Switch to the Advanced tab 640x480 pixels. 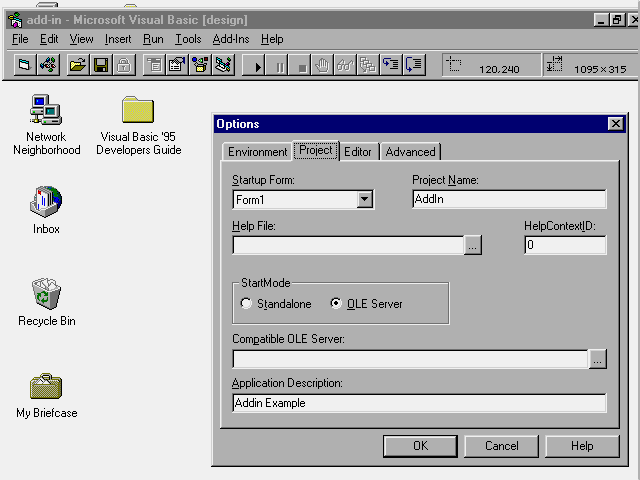[410, 152]
